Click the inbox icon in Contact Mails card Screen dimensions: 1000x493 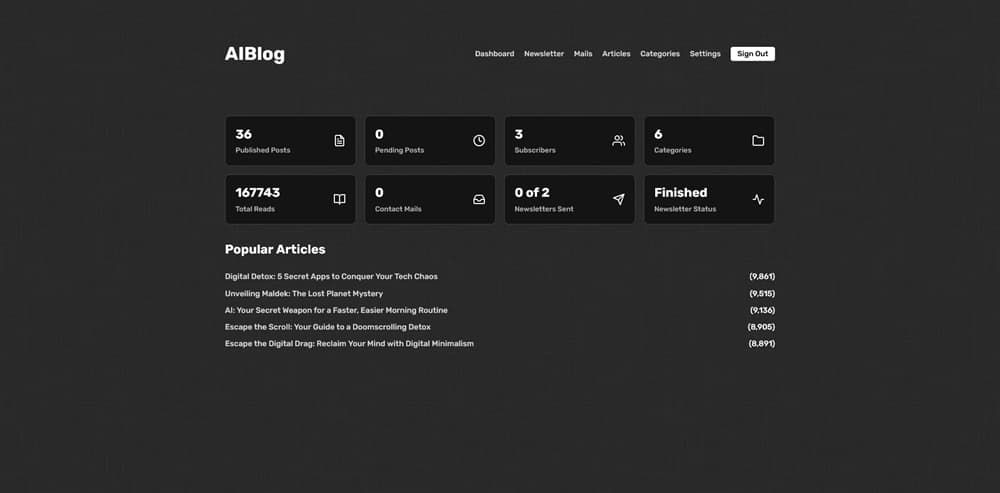(479, 200)
